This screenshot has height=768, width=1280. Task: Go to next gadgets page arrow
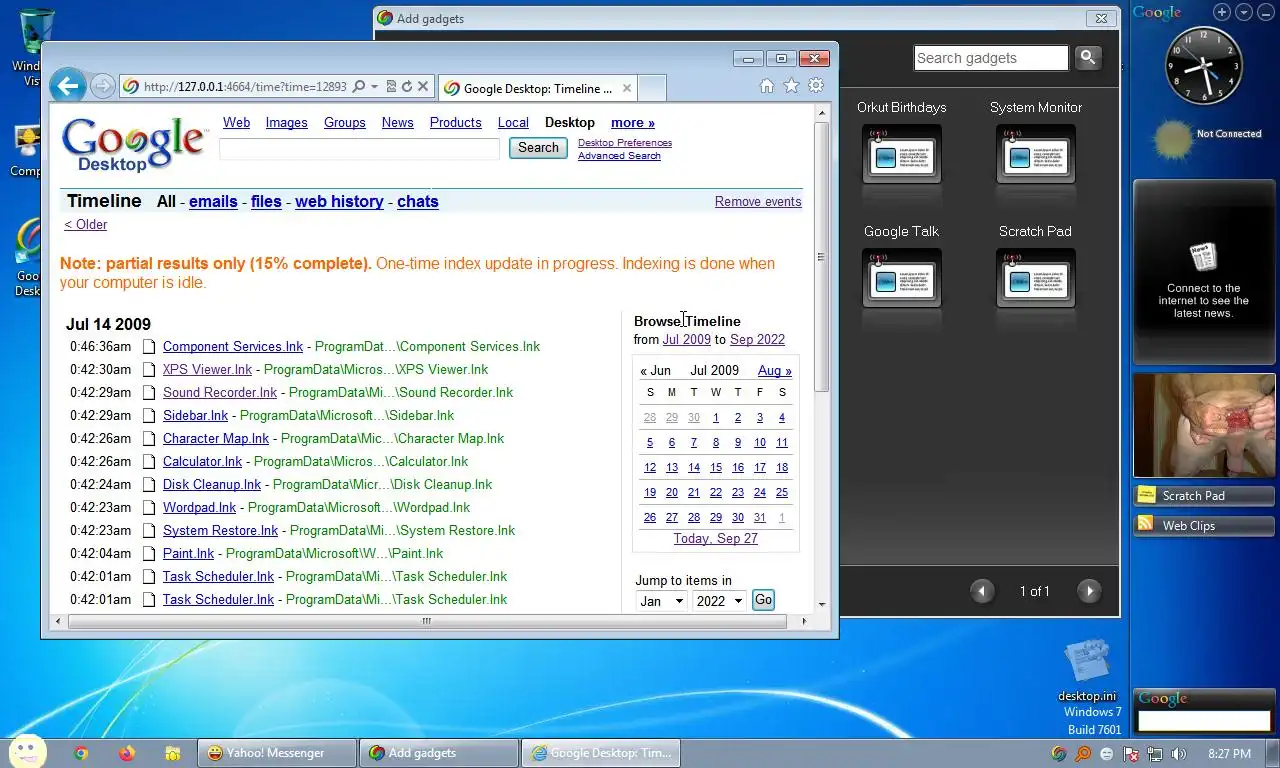(1089, 591)
